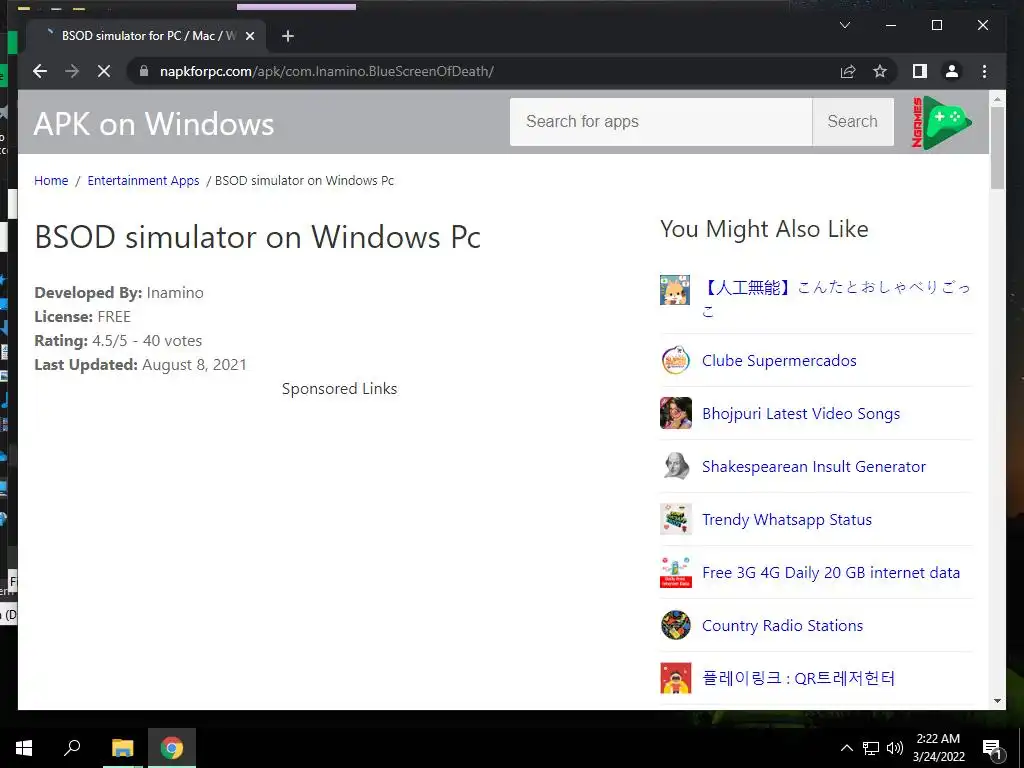This screenshot has height=768, width=1024.
Task: Share this page via share icon
Action: pos(848,71)
